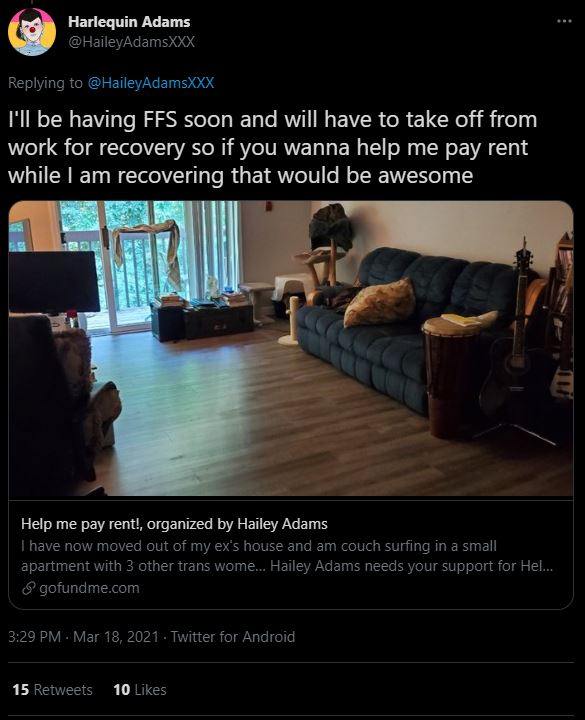View the 15 Retweets list
This screenshot has height=720, width=585.
(x=52, y=690)
